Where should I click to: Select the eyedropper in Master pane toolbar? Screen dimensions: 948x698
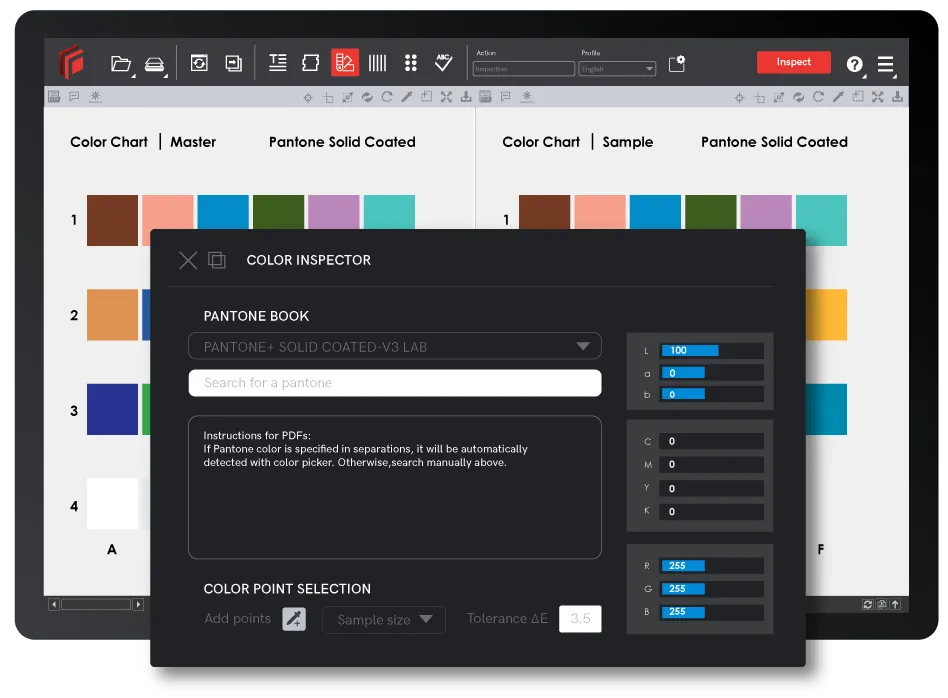(407, 97)
